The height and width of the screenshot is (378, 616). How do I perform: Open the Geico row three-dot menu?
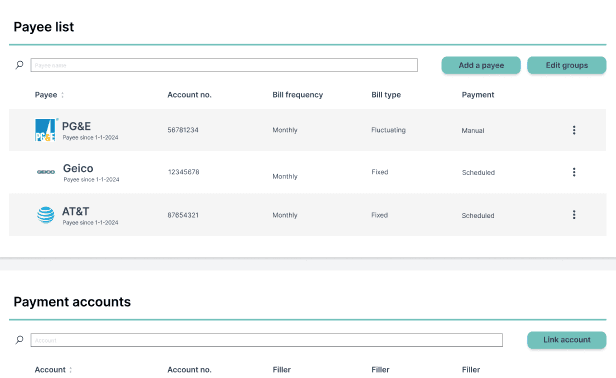tap(574, 172)
